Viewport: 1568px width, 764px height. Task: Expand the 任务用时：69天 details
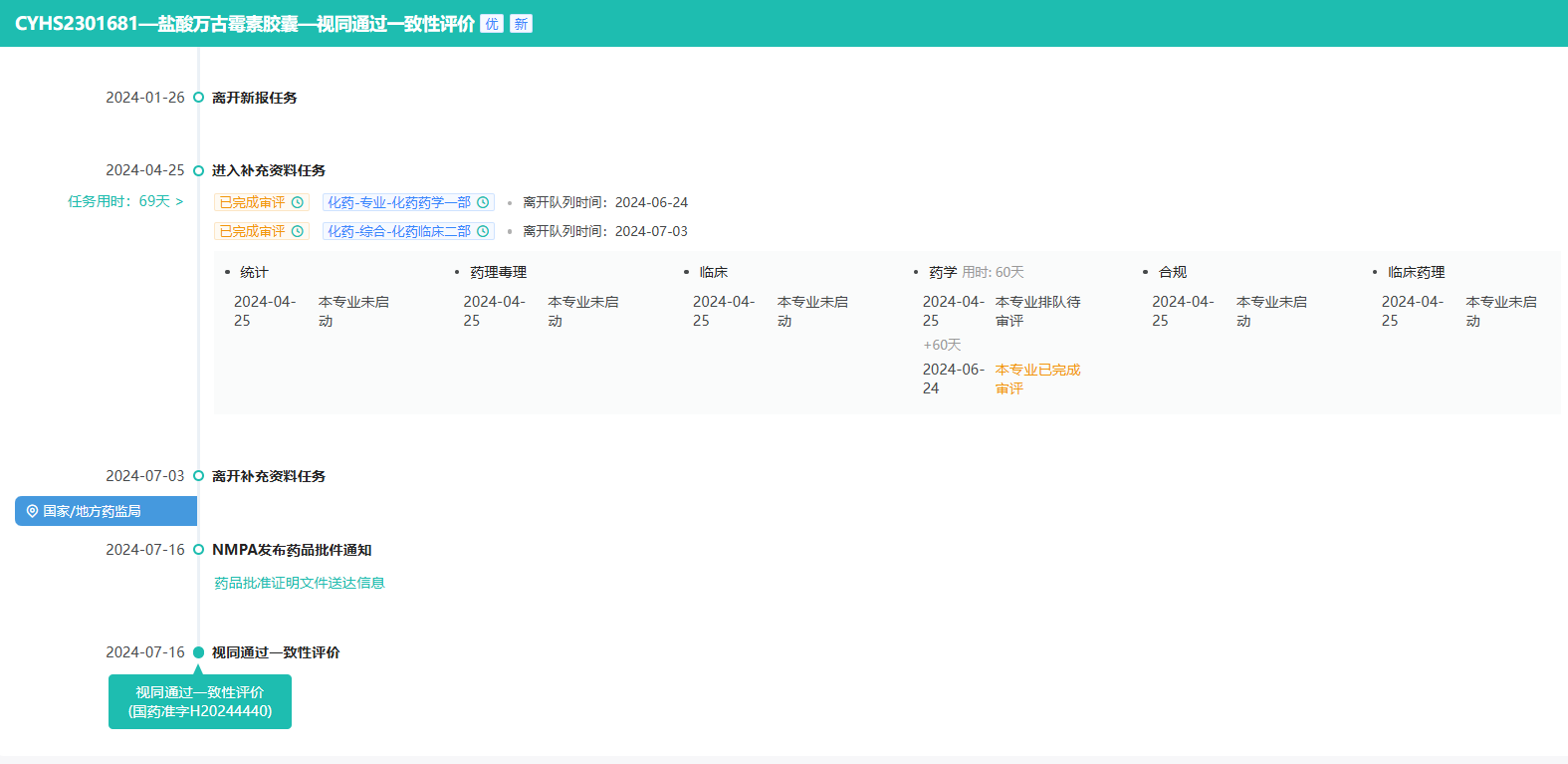point(125,201)
